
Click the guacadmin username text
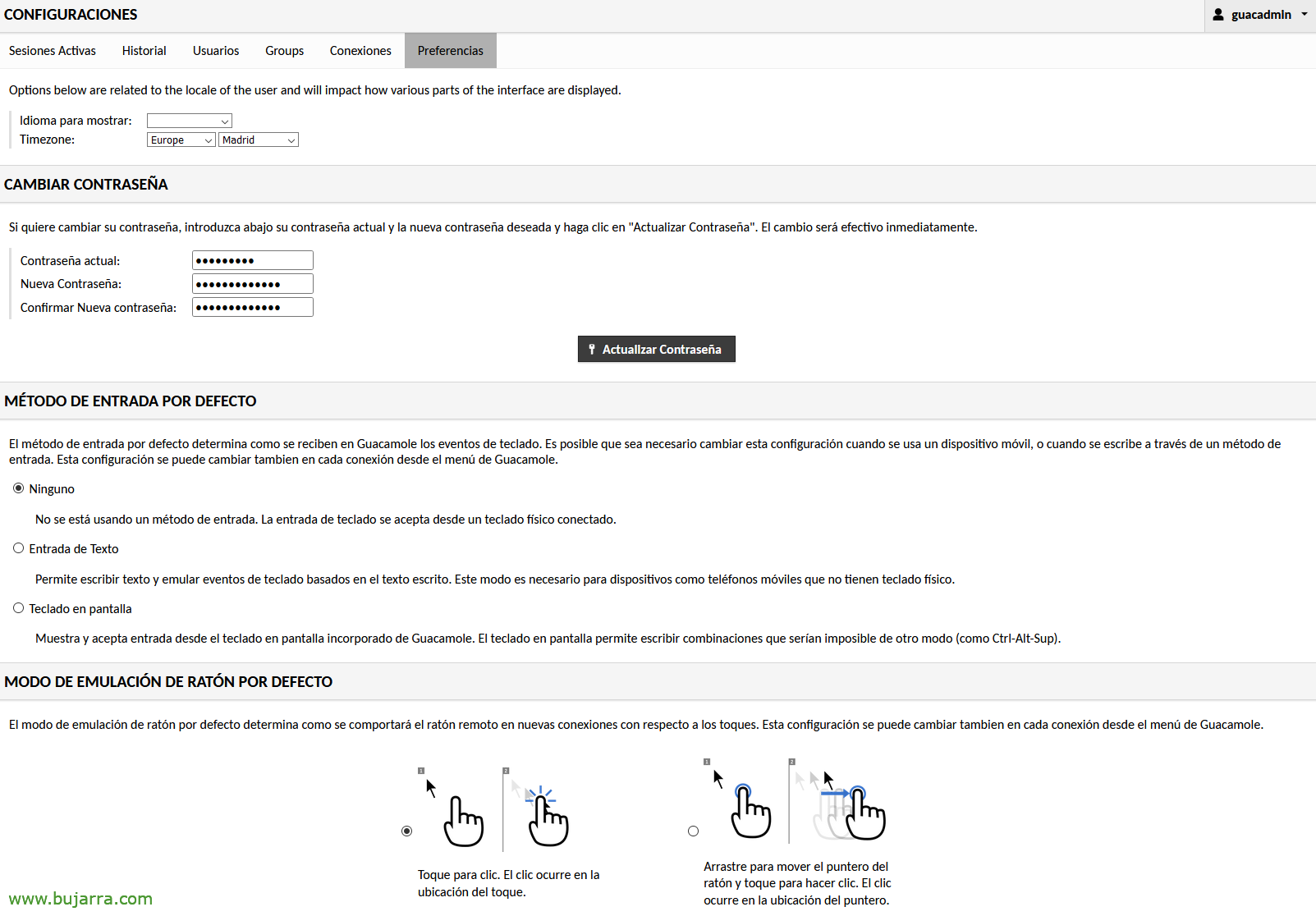tap(1261, 15)
